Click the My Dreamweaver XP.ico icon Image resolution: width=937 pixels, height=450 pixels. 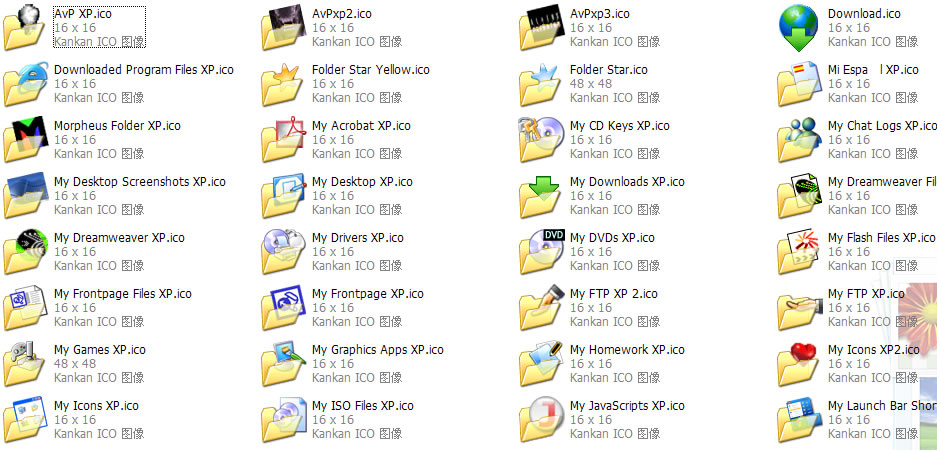click(25, 251)
